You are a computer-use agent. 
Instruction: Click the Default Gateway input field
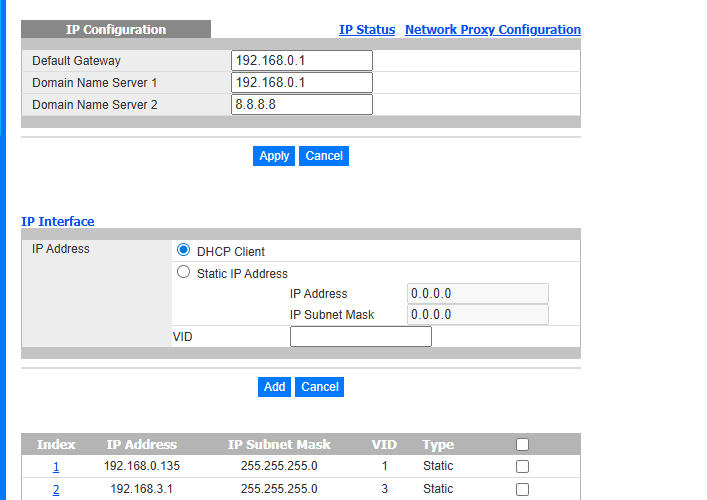(x=302, y=60)
